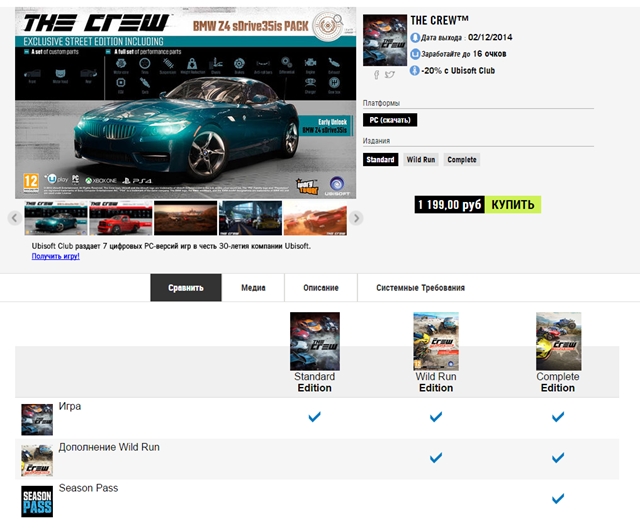The height and width of the screenshot is (529, 640).
Task: Click the Season Pass row icon
Action: [x=37, y=501]
